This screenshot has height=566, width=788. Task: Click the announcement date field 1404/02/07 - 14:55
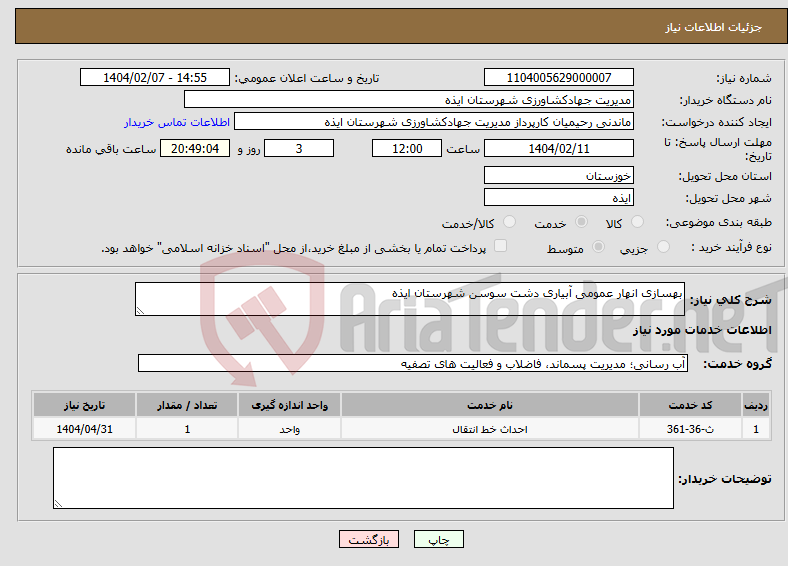pos(155,77)
